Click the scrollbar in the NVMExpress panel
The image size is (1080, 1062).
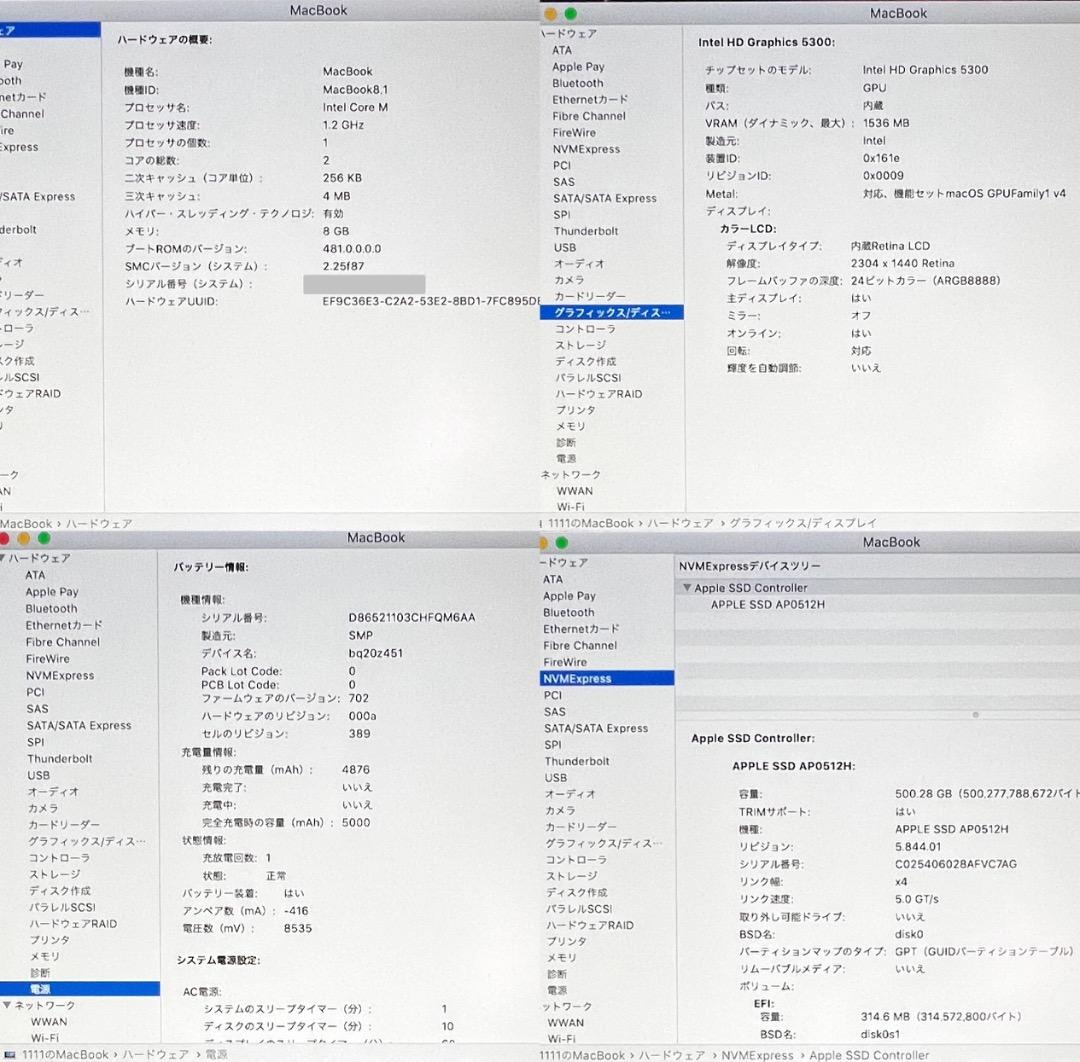(975, 715)
